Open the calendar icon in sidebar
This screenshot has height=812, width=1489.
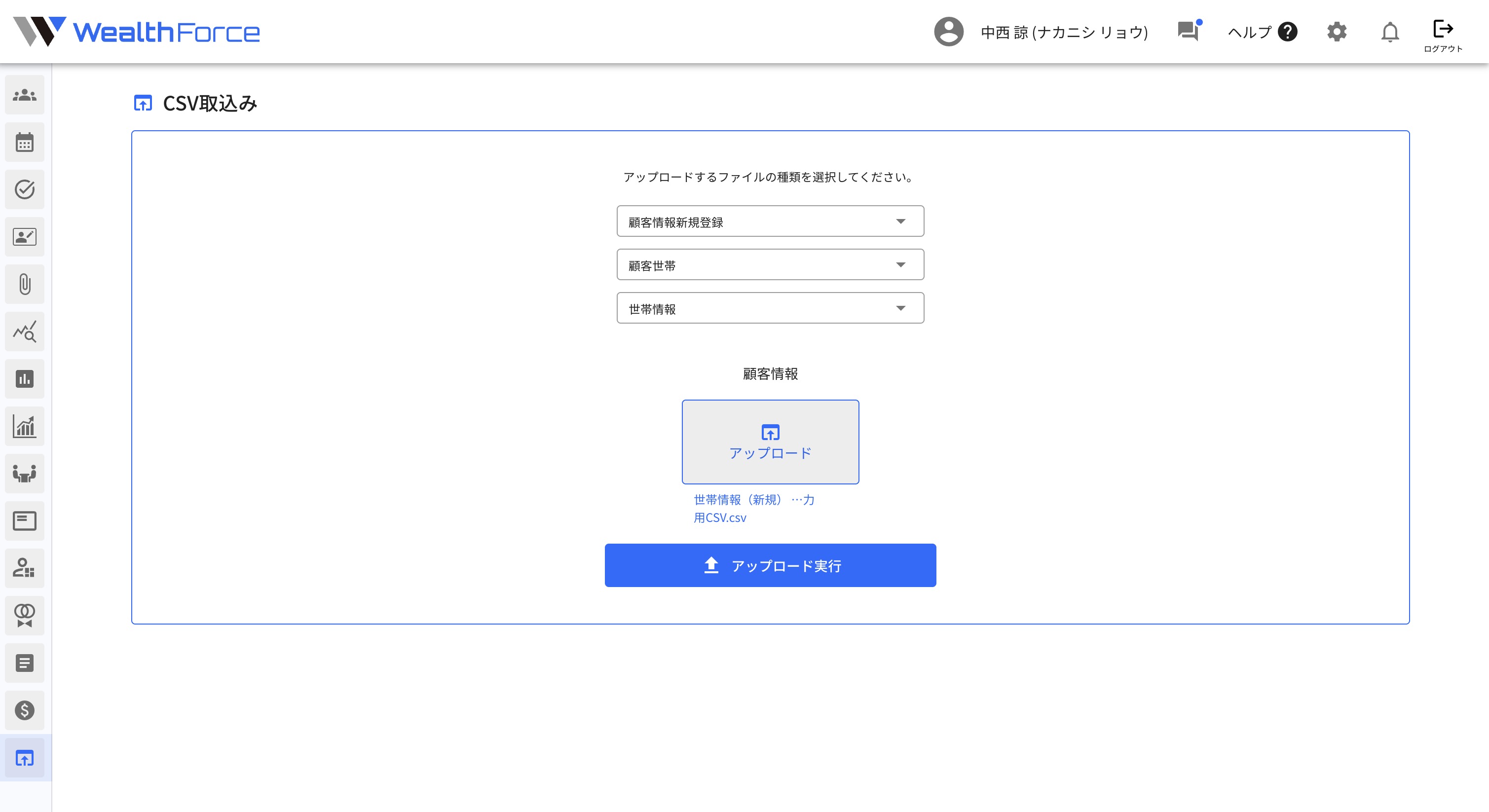click(x=25, y=142)
